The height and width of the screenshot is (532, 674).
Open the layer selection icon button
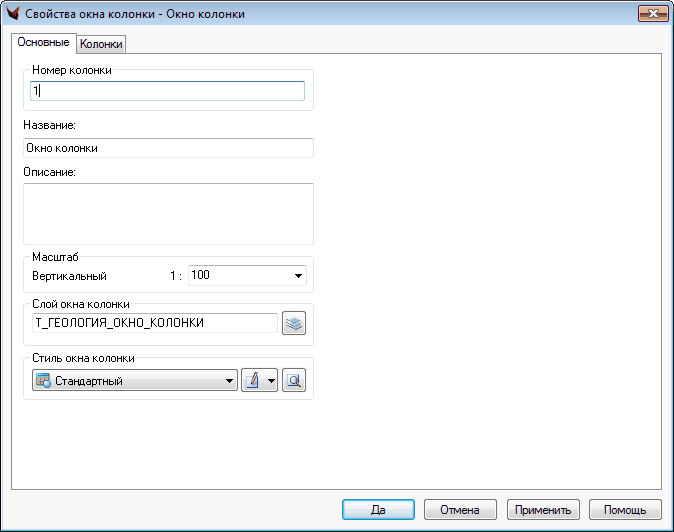point(294,323)
